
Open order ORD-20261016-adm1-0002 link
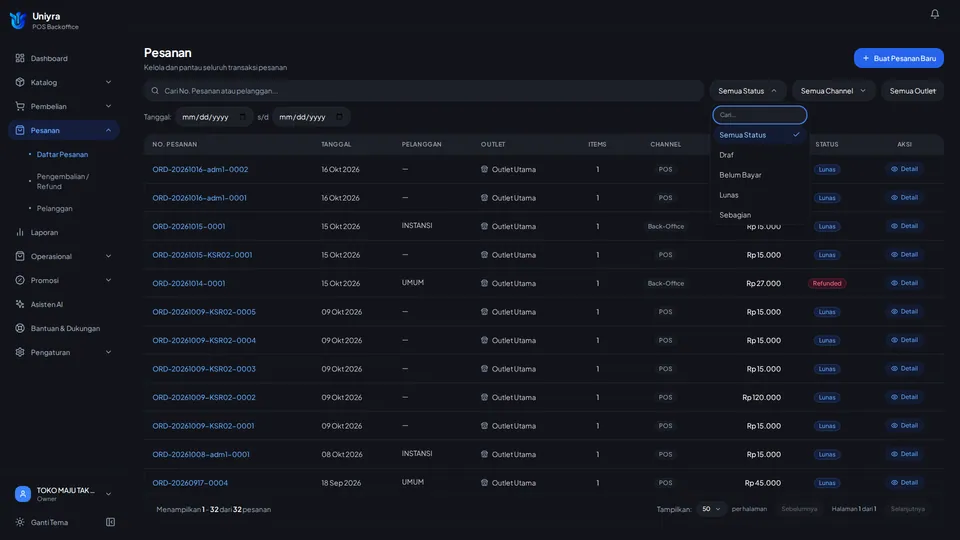point(200,170)
